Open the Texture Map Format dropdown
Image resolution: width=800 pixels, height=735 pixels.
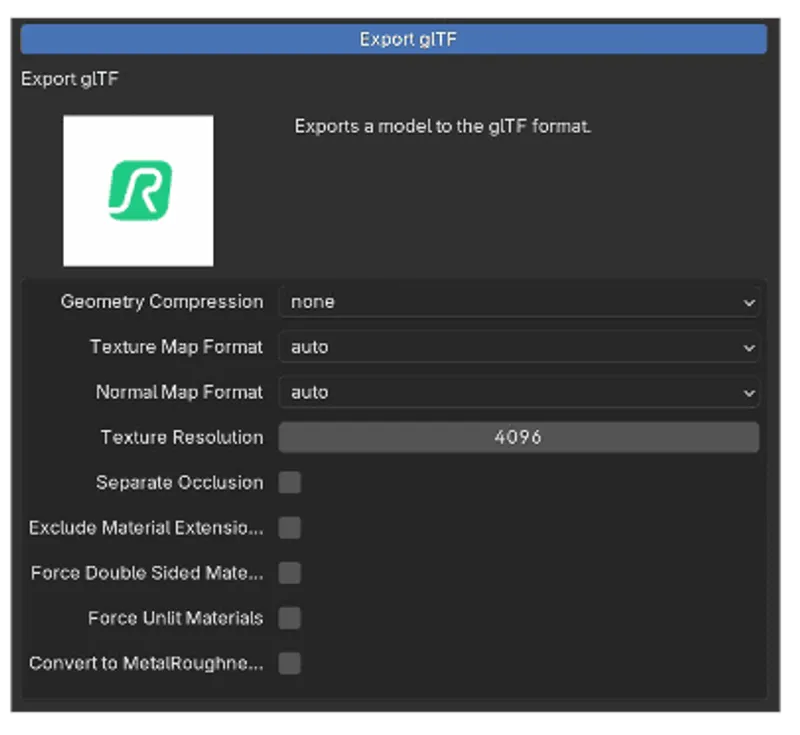tap(519, 347)
